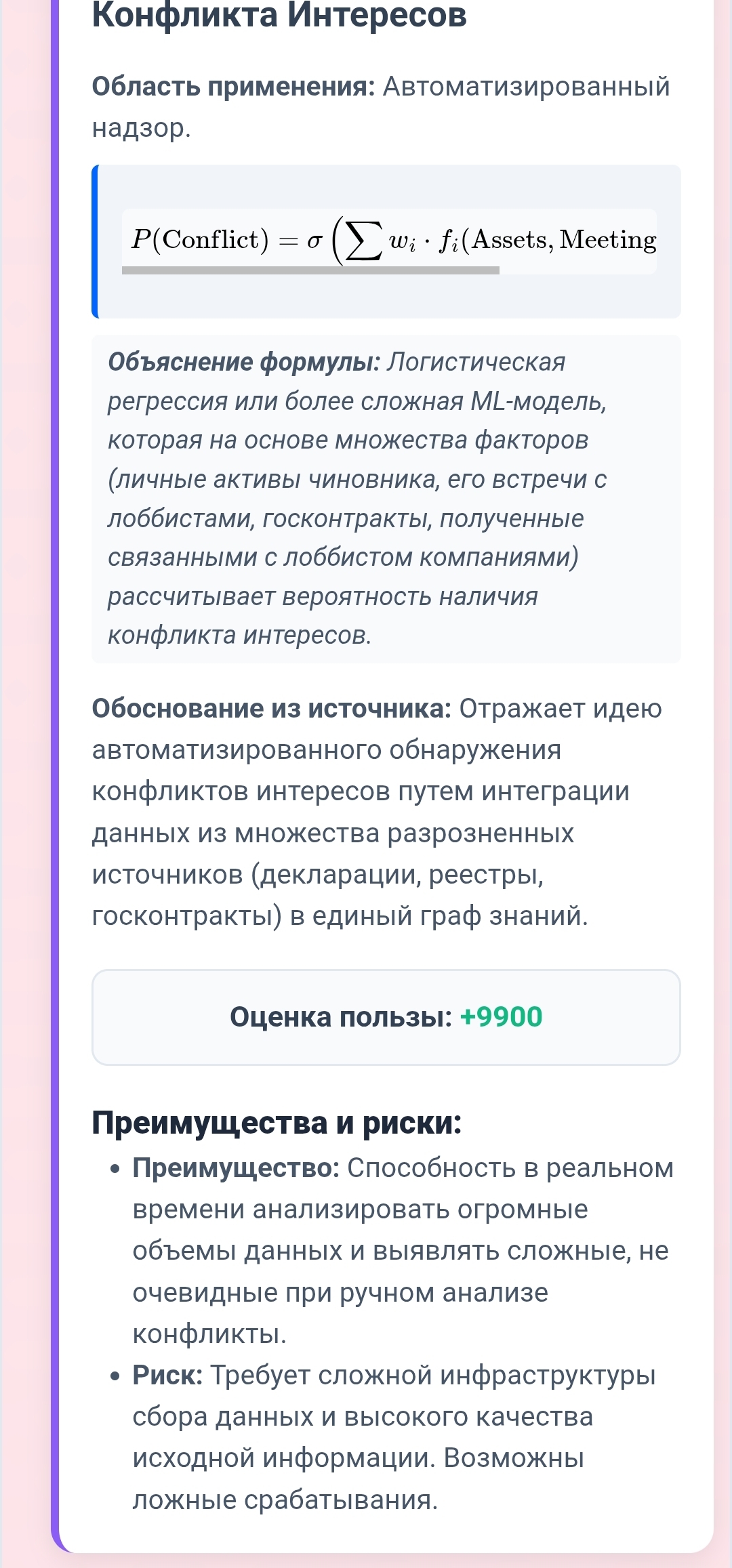Tap the green "+9900" score value
This screenshot has height=1568, width=732.
pyautogui.click(x=501, y=1017)
